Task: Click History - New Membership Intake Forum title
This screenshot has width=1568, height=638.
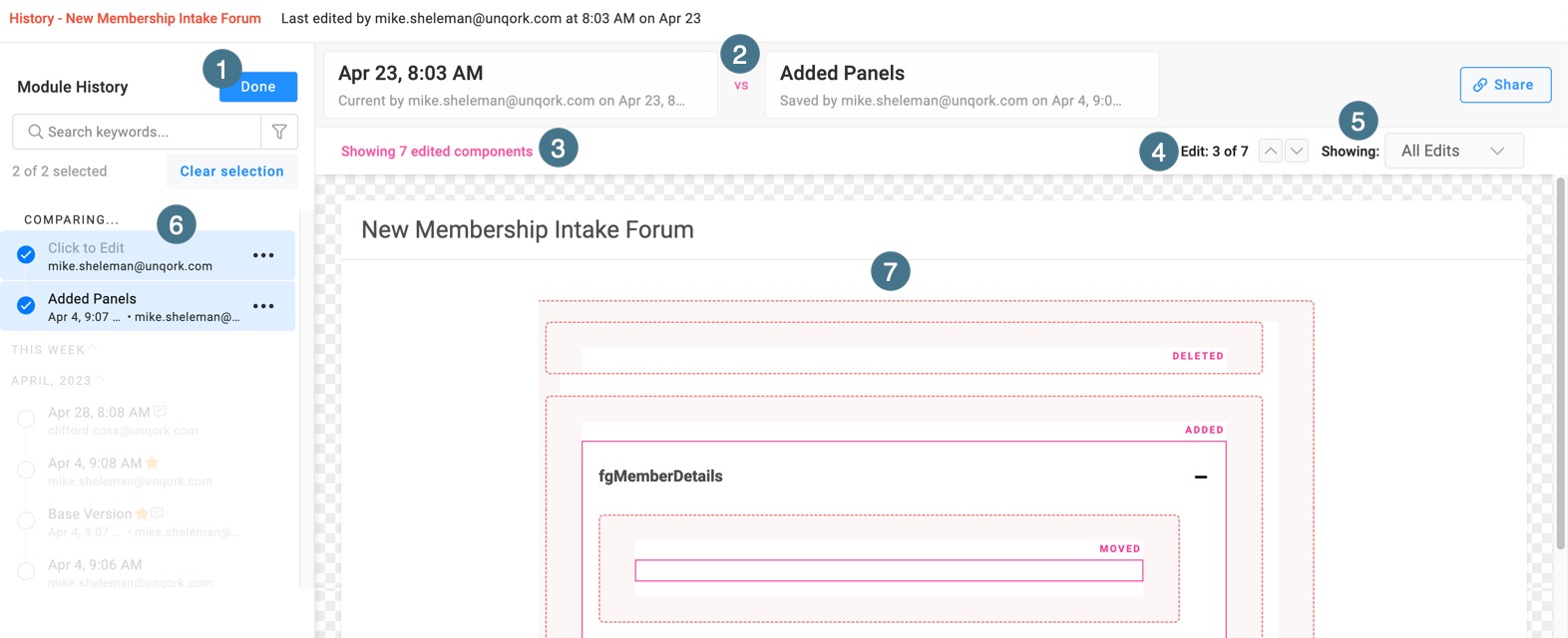Action: 135,18
